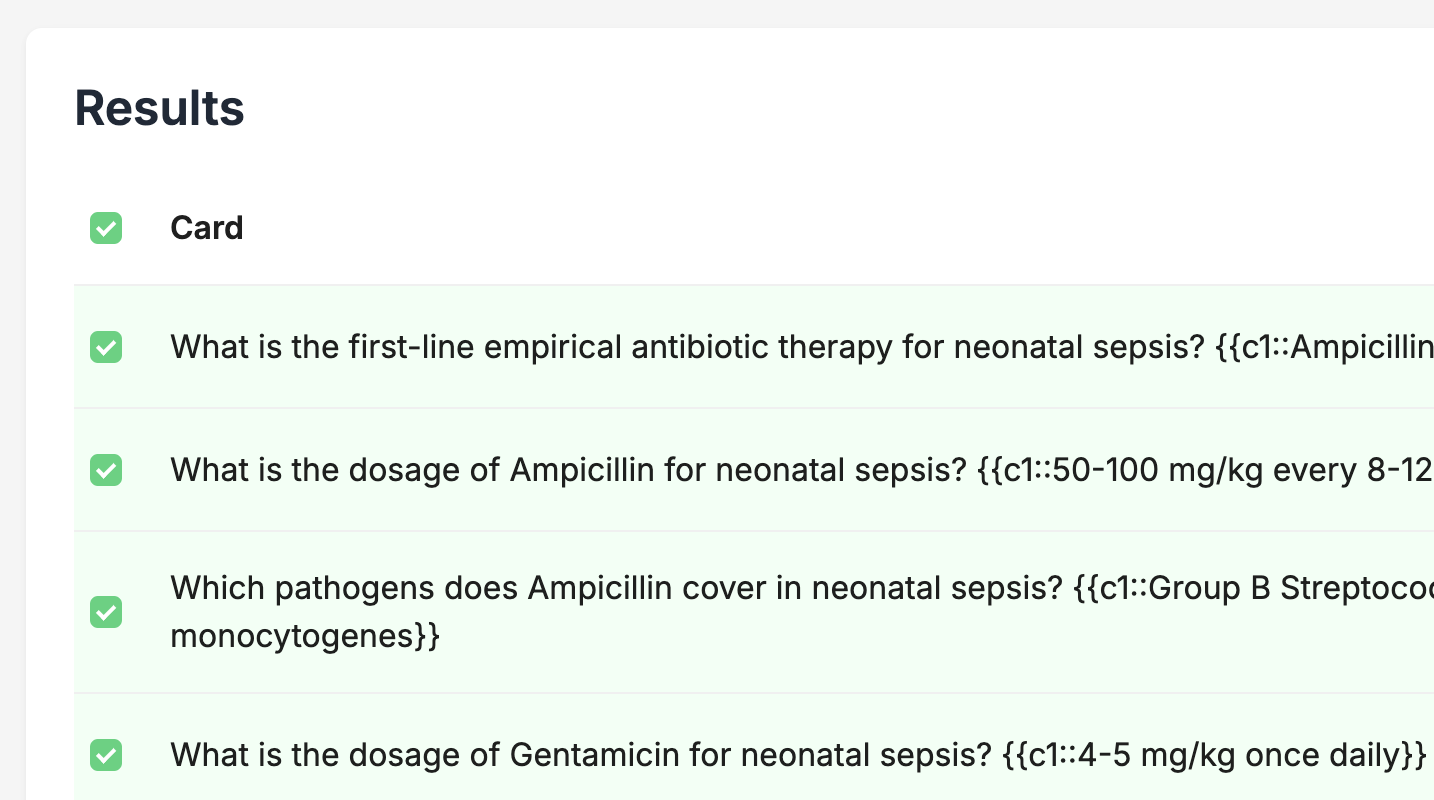Viewport: 1434px width, 800px height.
Task: Deselect the Ampicillin pathogens card checkbox
Action: 106,612
